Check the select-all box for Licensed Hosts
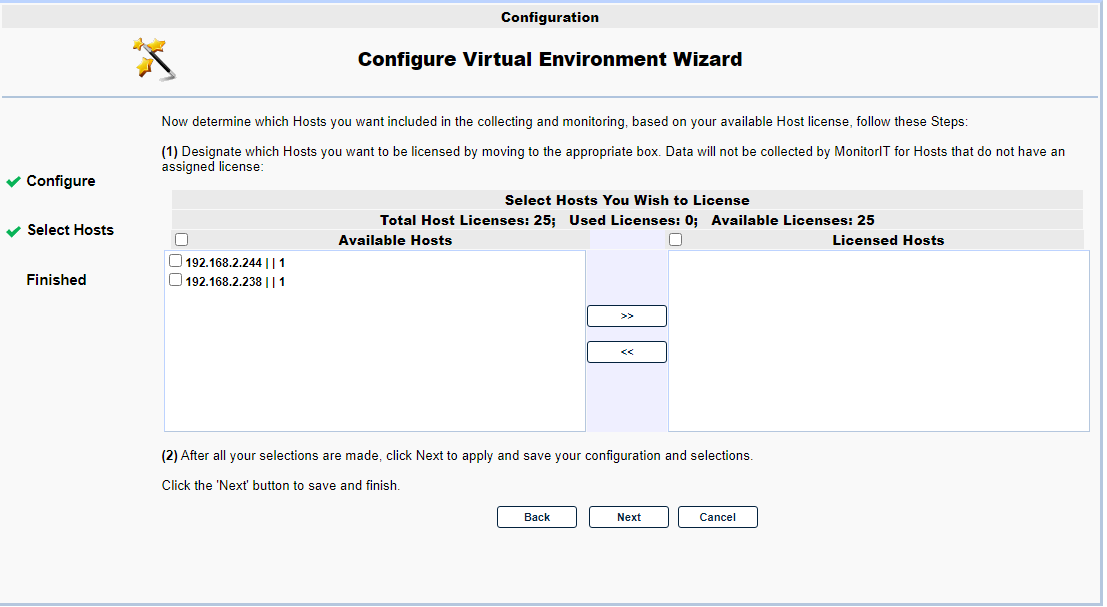Image resolution: width=1107 pixels, height=607 pixels. (x=676, y=240)
